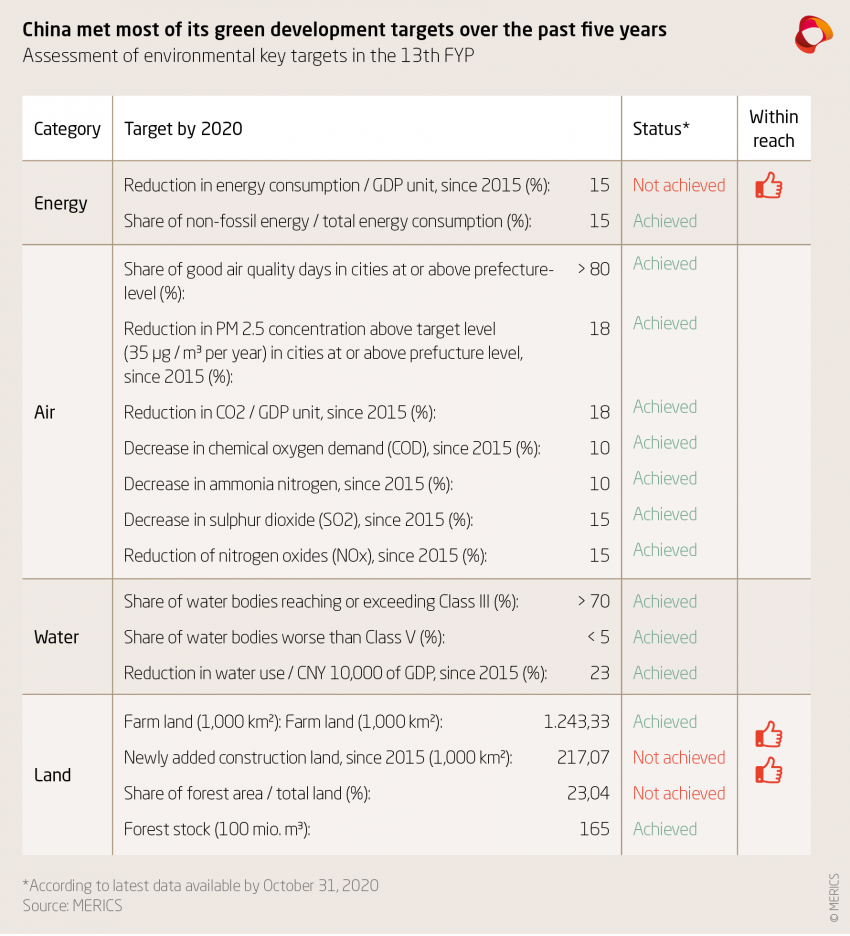Click the 1.243,33 farm land value
Screen dimensions: 850x936
[576, 722]
